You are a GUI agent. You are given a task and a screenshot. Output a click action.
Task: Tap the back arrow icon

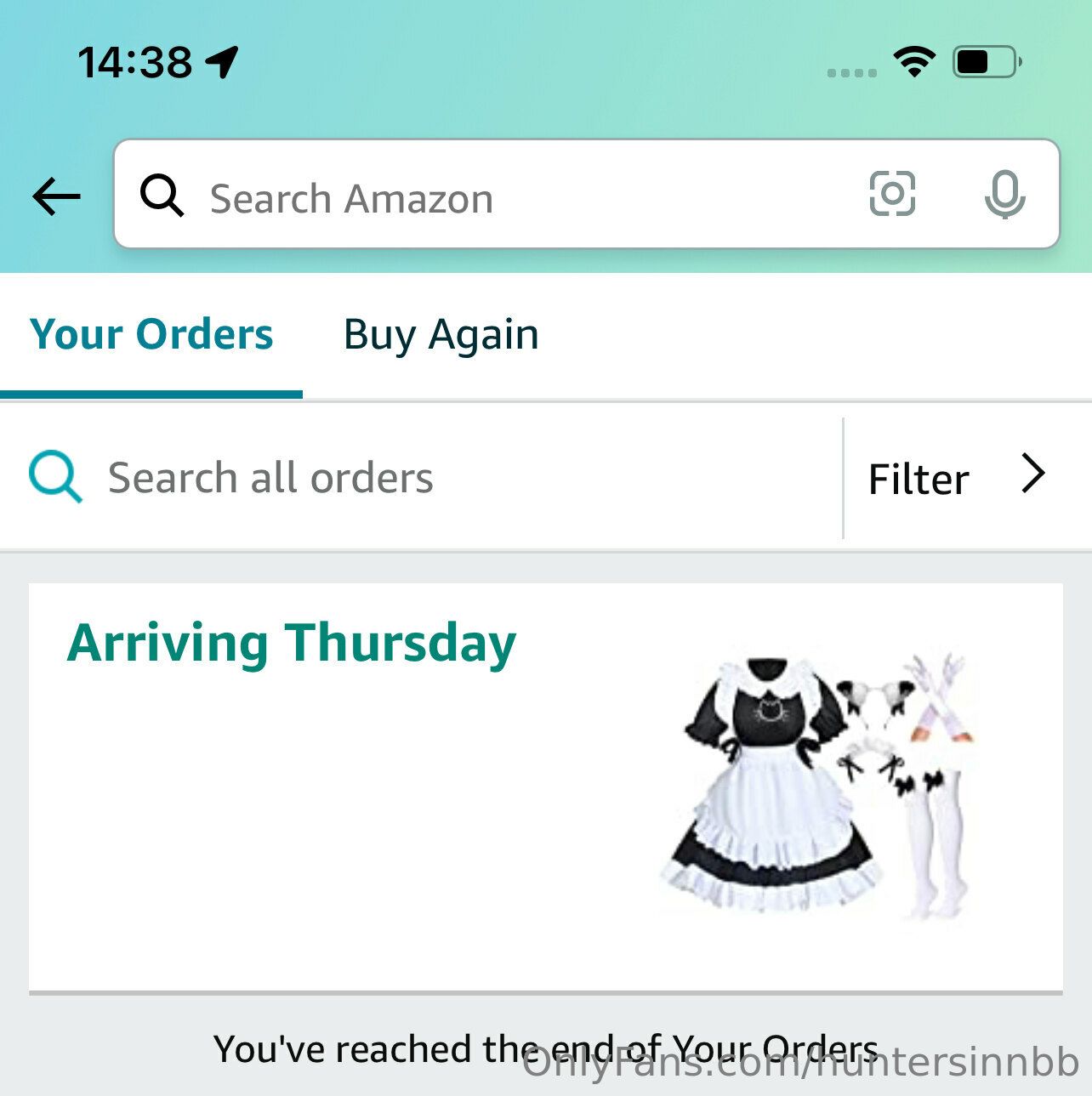coord(56,196)
